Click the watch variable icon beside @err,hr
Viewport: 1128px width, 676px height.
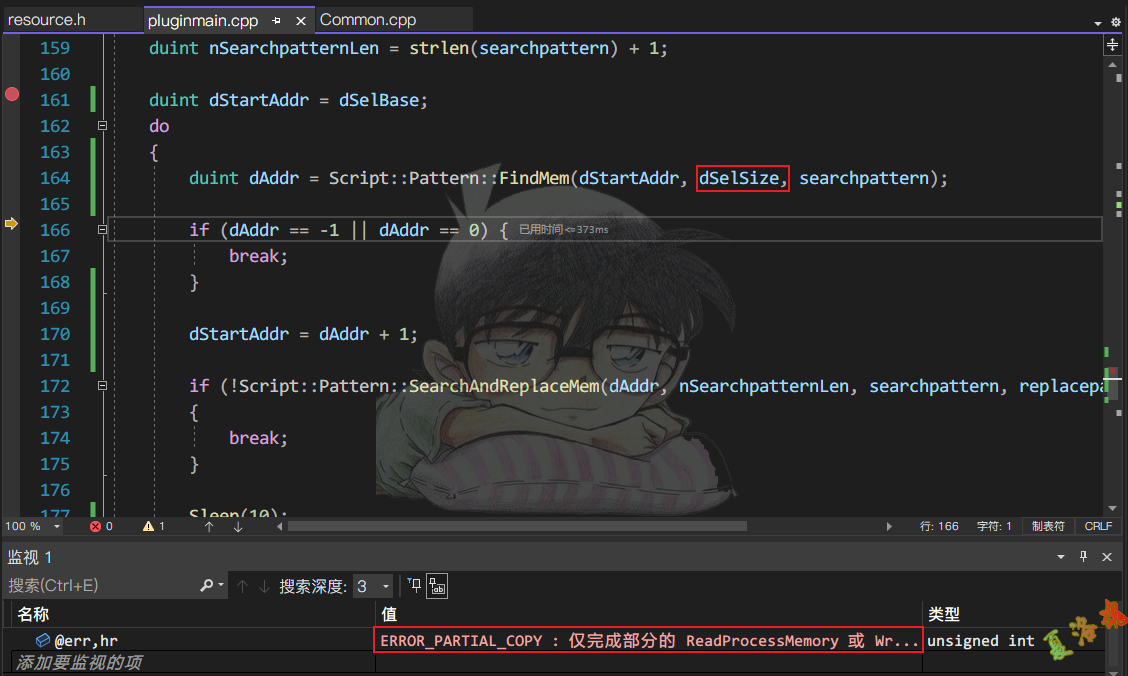click(42, 640)
